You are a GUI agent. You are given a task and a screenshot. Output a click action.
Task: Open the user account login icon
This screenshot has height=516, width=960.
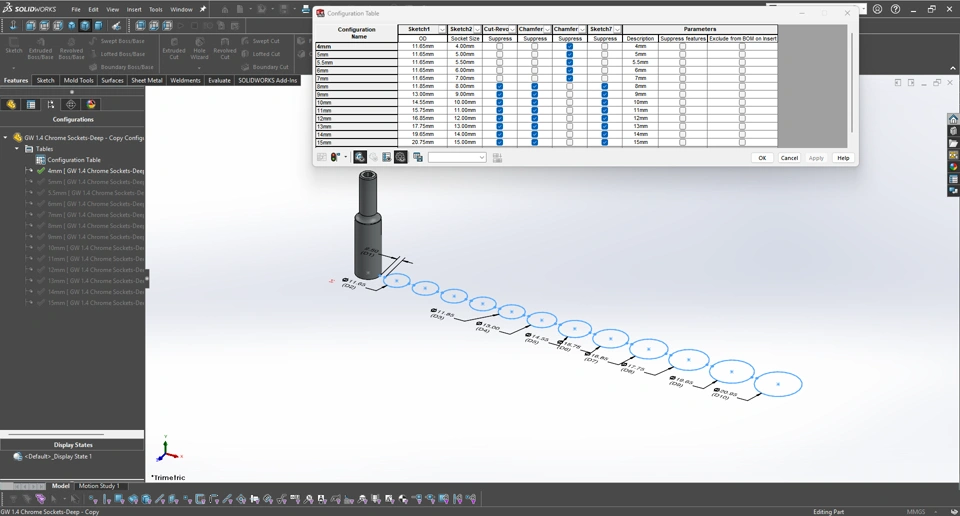878,9
